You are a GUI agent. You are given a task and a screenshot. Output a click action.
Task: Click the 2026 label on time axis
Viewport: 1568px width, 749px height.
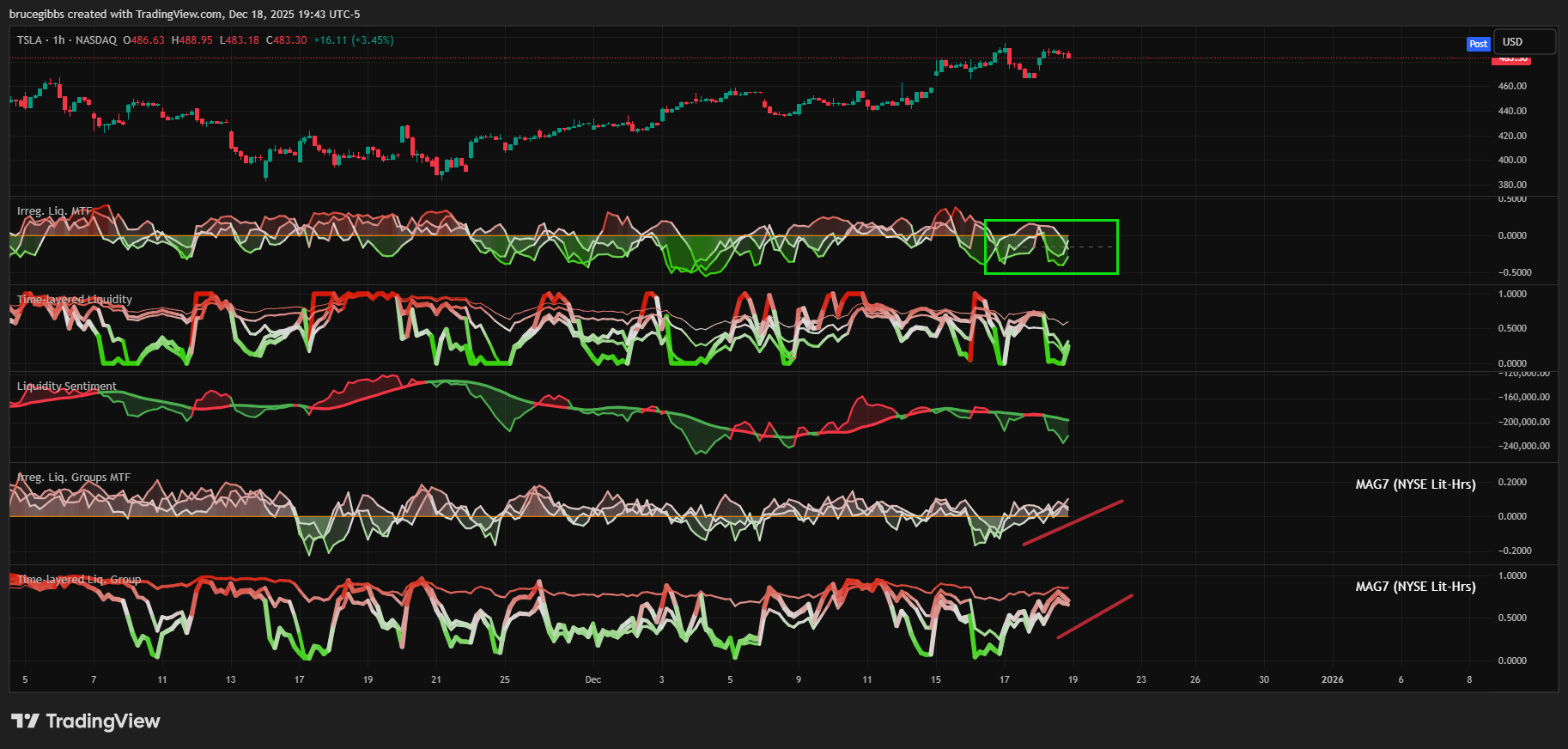pyautogui.click(x=1332, y=679)
